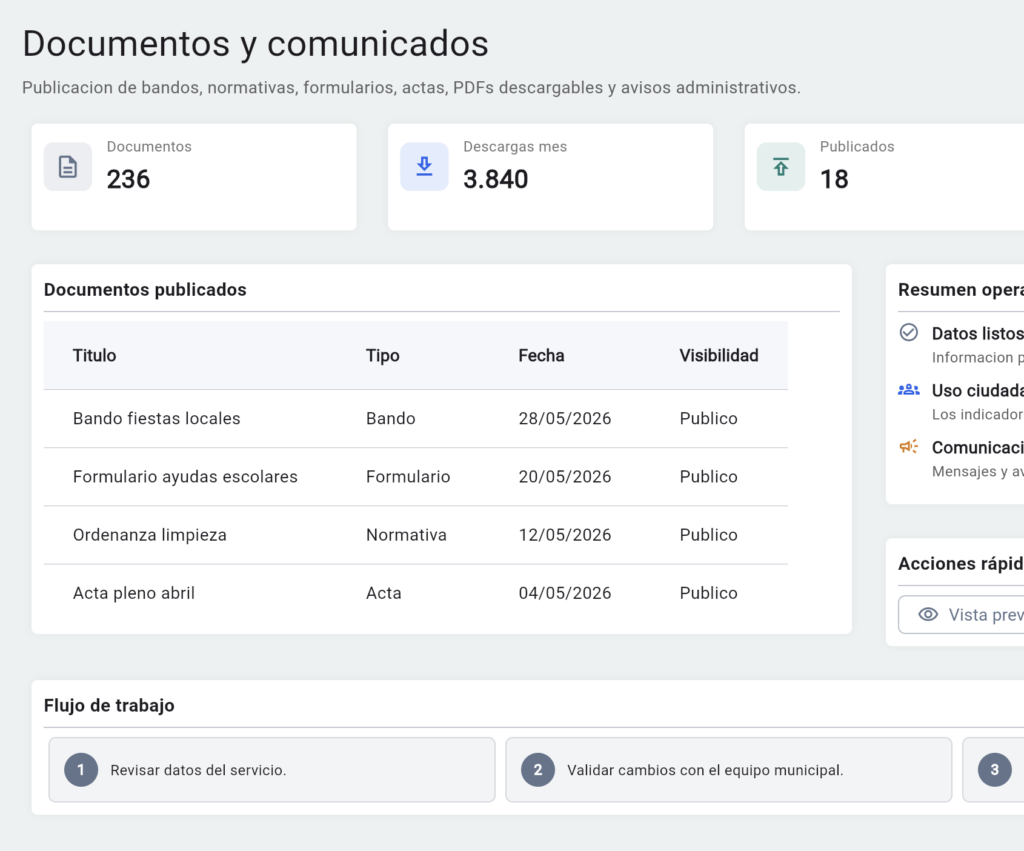1024x851 pixels.
Task: Open the Vista previa quick action
Action: pyautogui.click(x=961, y=615)
